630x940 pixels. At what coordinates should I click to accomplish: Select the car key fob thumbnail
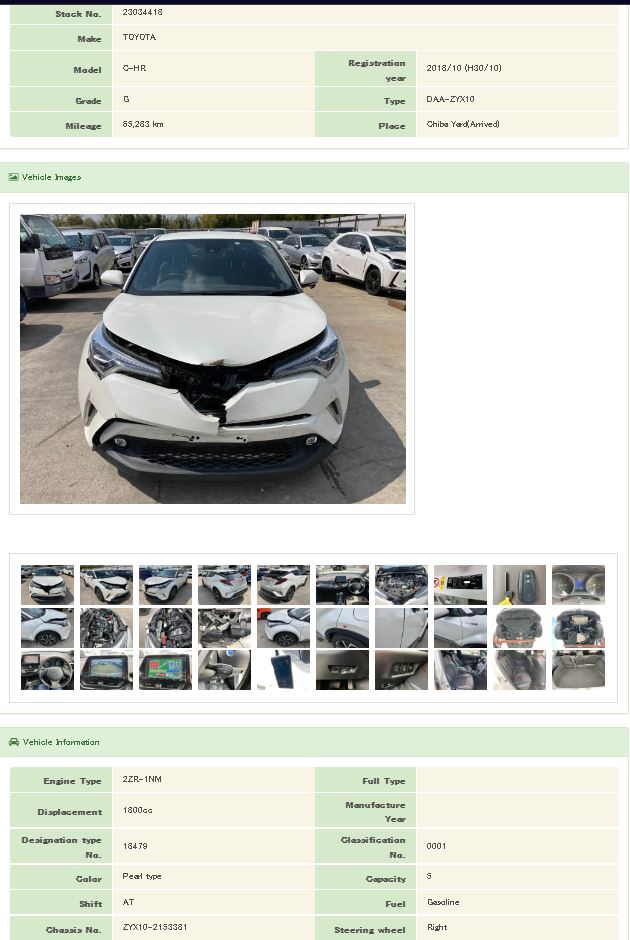click(519, 585)
